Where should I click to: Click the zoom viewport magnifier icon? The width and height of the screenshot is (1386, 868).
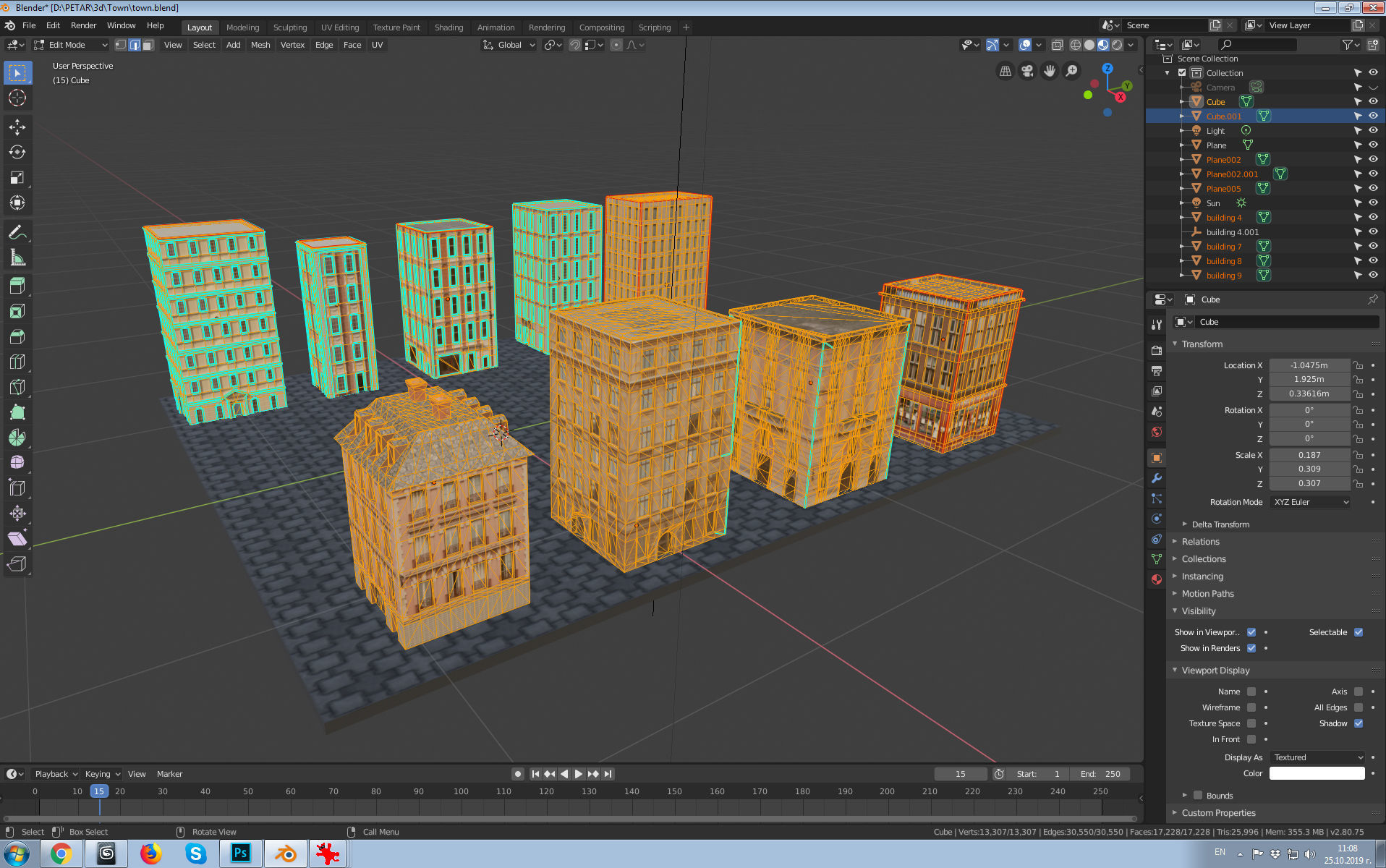coord(1072,71)
